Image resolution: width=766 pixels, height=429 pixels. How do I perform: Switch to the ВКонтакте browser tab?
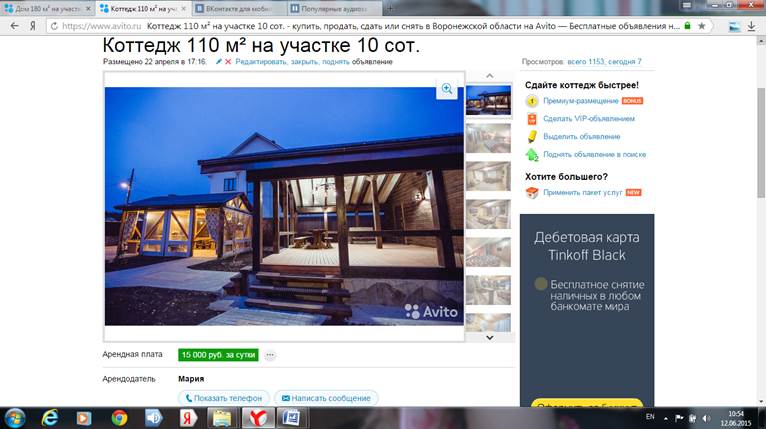[x=239, y=9]
